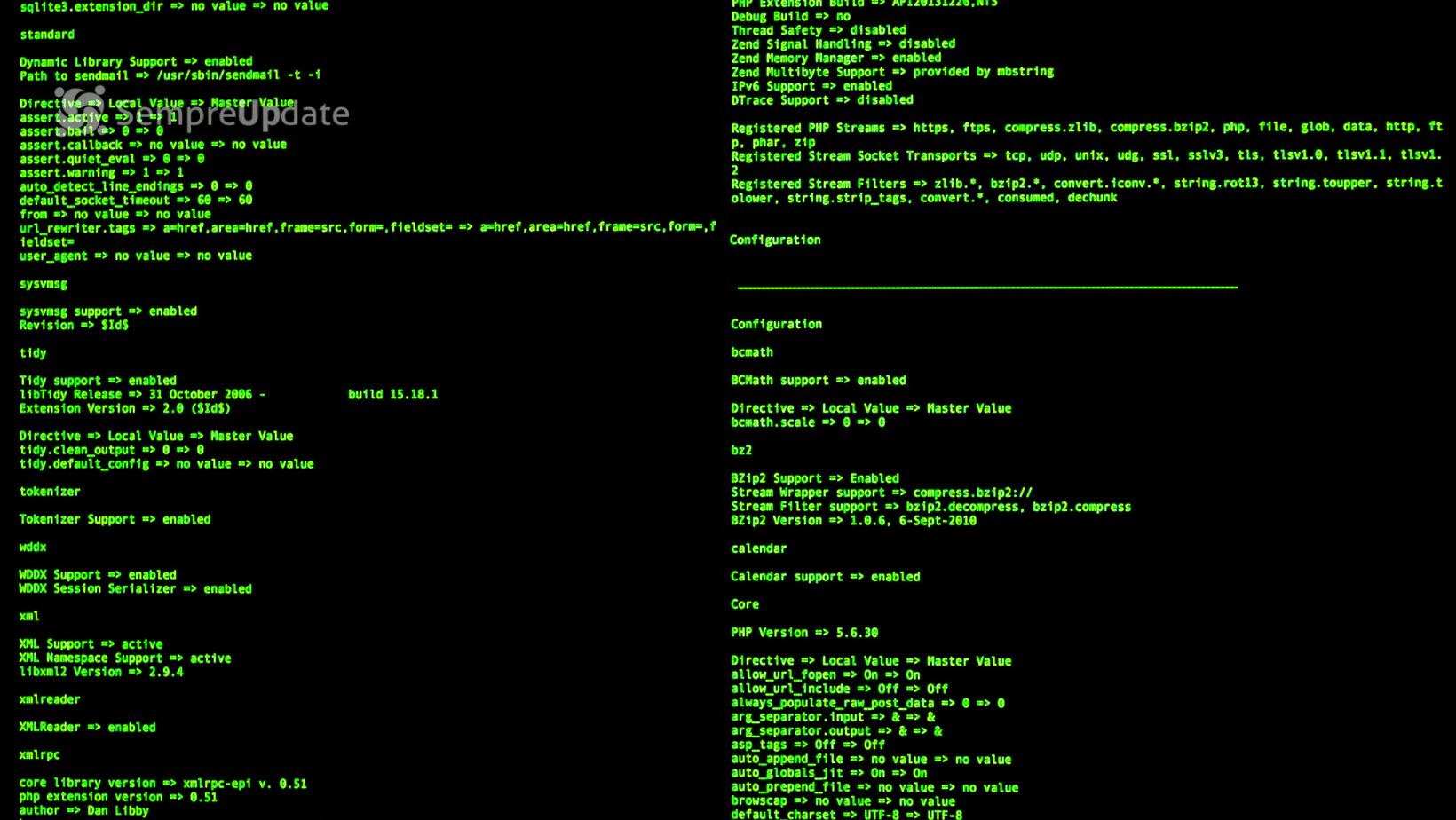Click the 'sysvmsg support => enabled' line
The image size is (1456, 820).
[108, 311]
